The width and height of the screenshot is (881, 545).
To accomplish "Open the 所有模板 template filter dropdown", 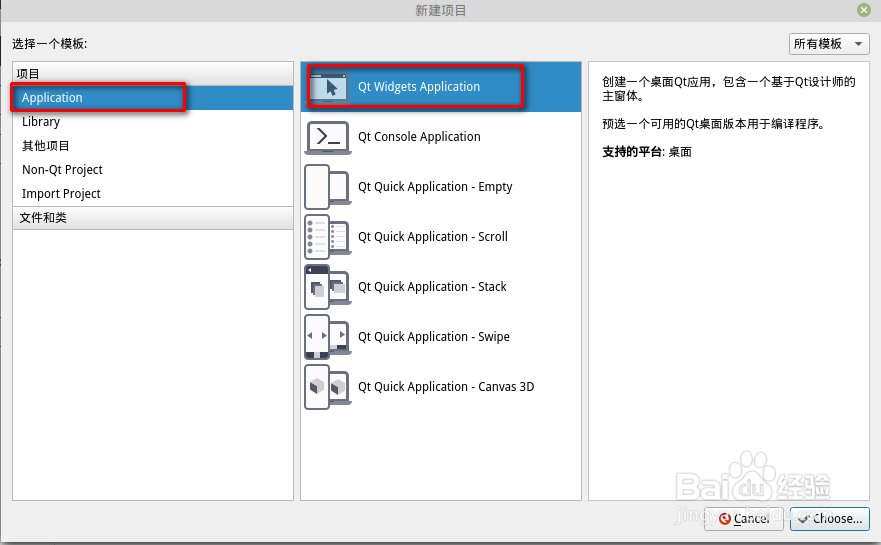I will [829, 44].
